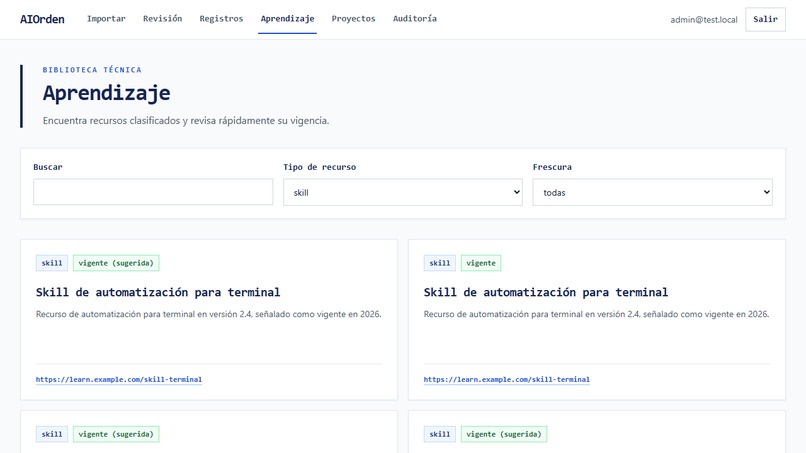Click the vigente badge on the top-right card
The height and width of the screenshot is (453, 806).
(481, 263)
